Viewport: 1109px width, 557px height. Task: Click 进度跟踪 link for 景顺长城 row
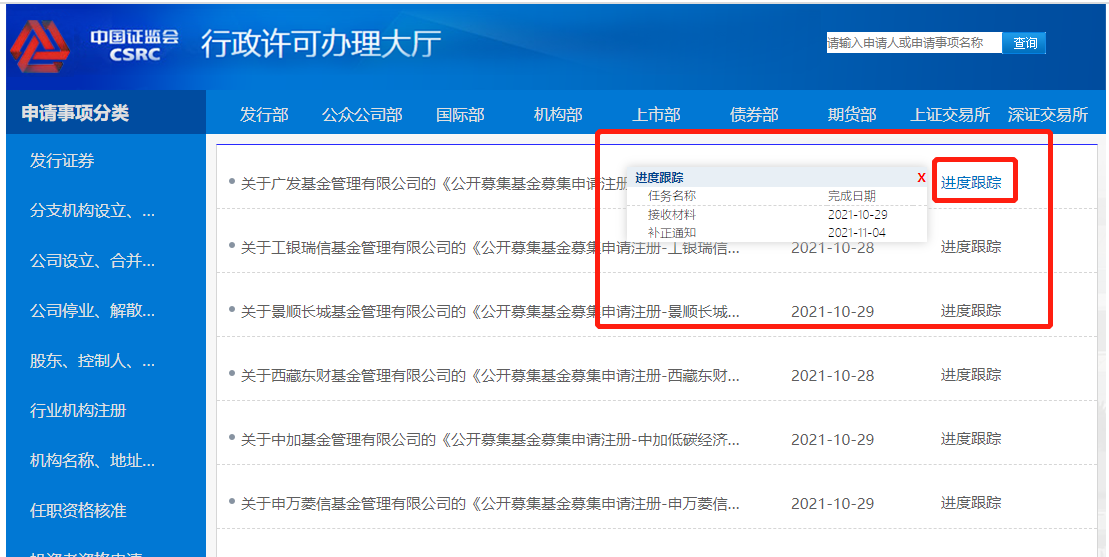tap(971, 310)
